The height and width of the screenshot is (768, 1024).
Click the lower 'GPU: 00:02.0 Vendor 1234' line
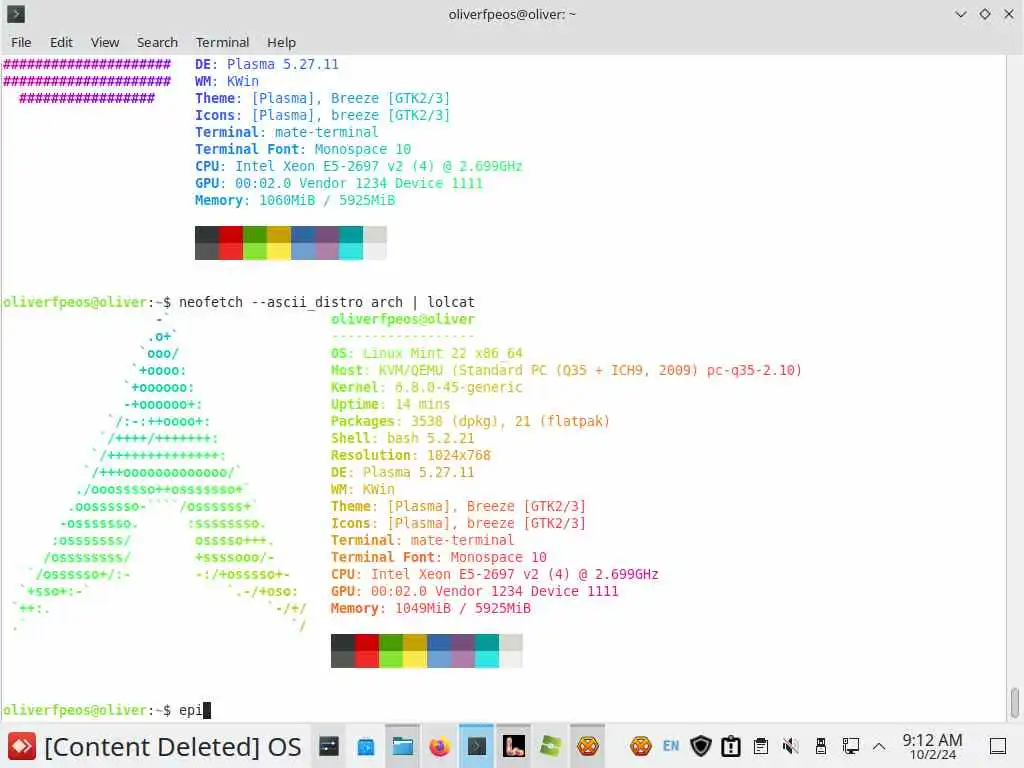coord(475,591)
